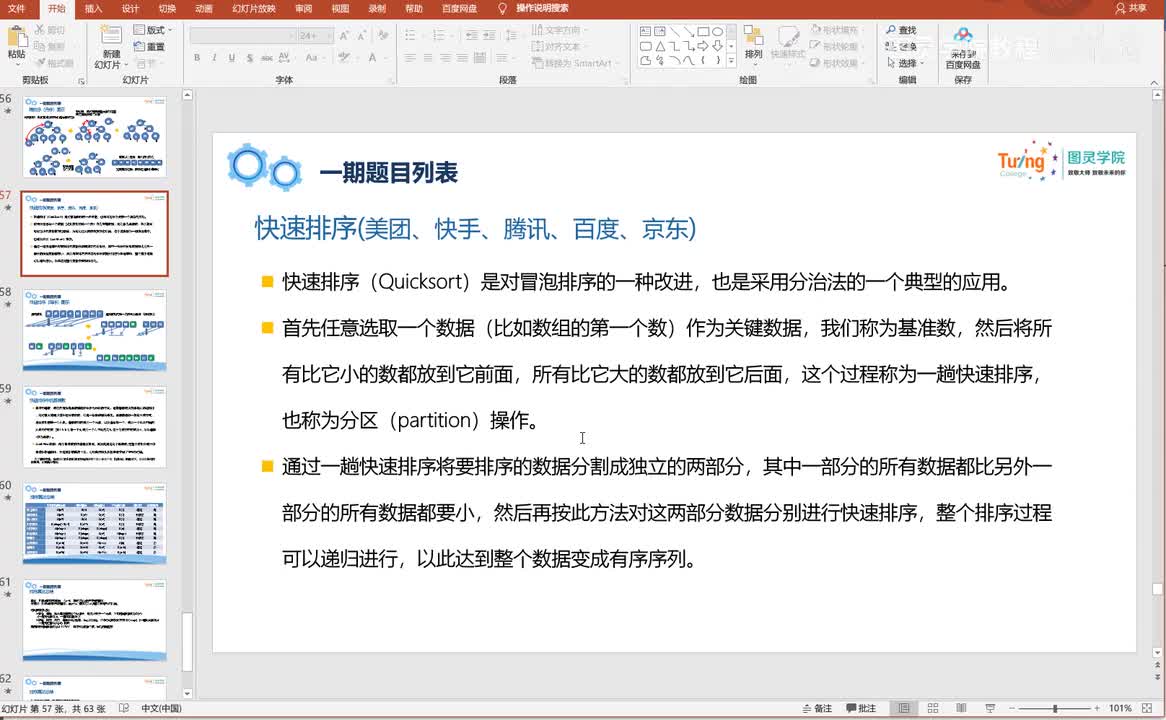This screenshot has width=1166, height=720.
Task: Toggle left text alignment
Action: point(410,57)
